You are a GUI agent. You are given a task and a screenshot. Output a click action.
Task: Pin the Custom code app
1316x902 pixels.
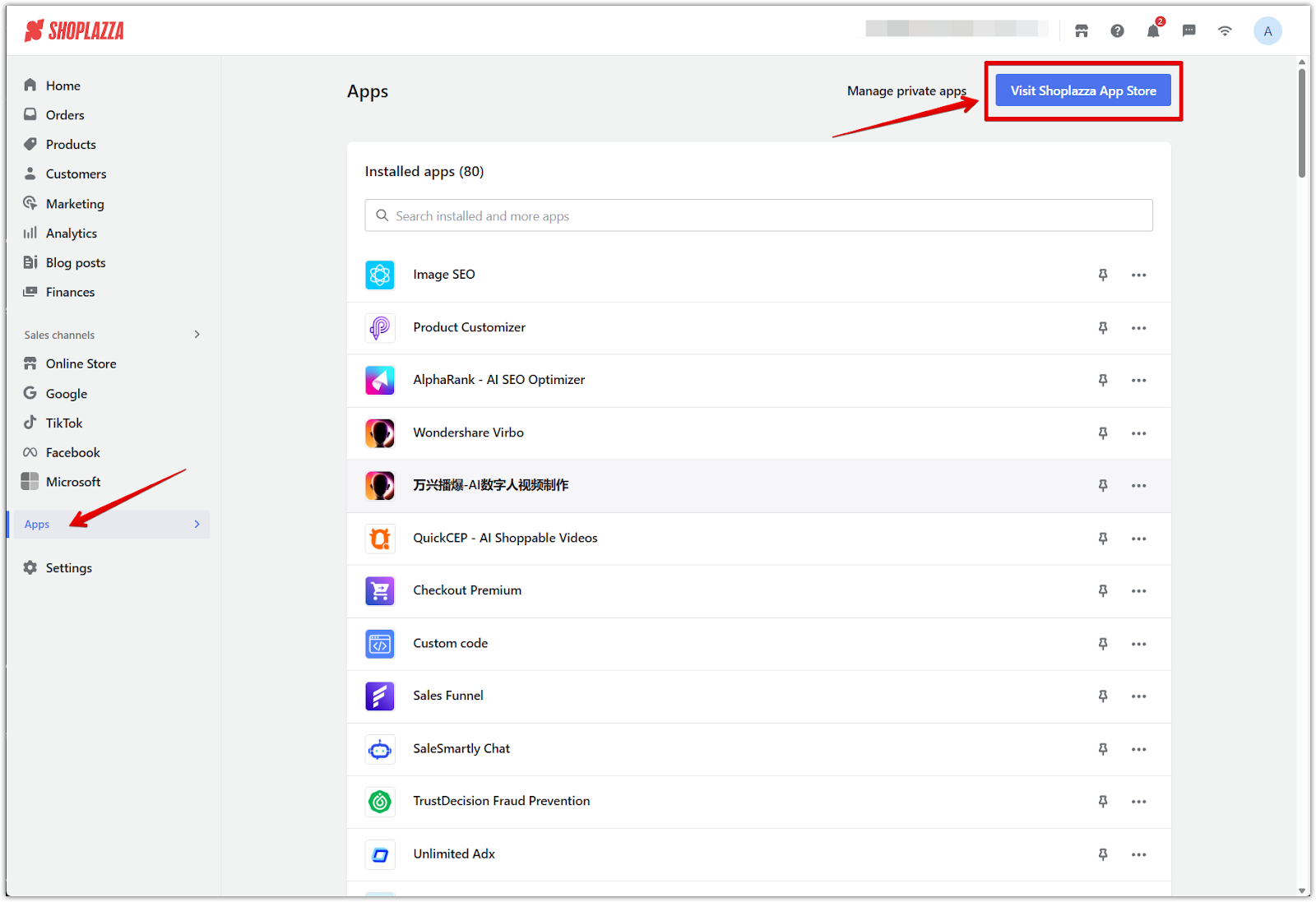pos(1103,643)
